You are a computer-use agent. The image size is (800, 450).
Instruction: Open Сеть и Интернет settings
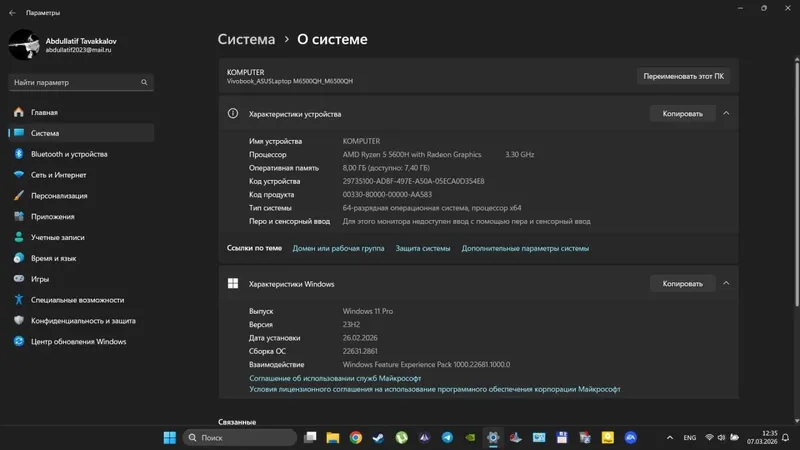tap(81, 175)
